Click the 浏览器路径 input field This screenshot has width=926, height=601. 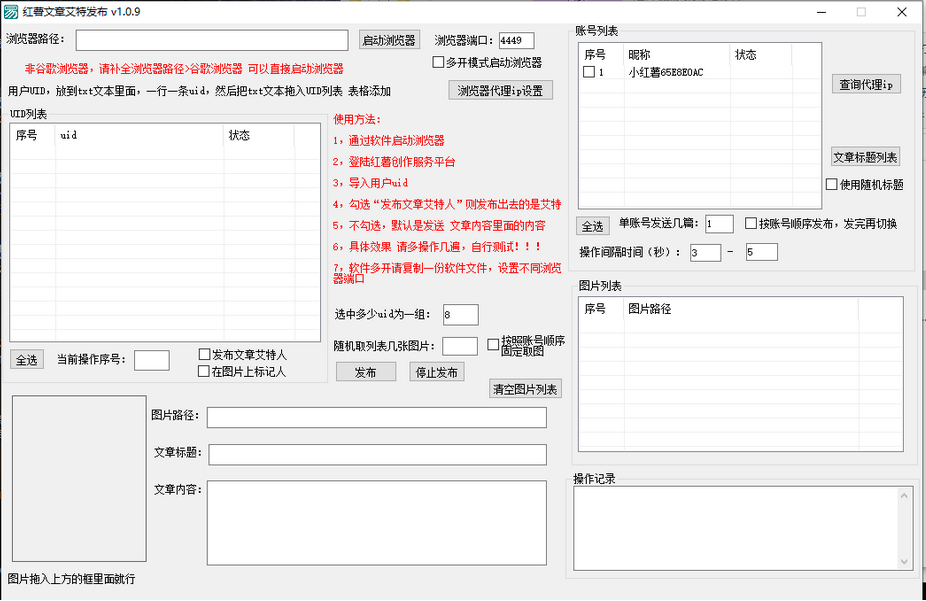212,41
